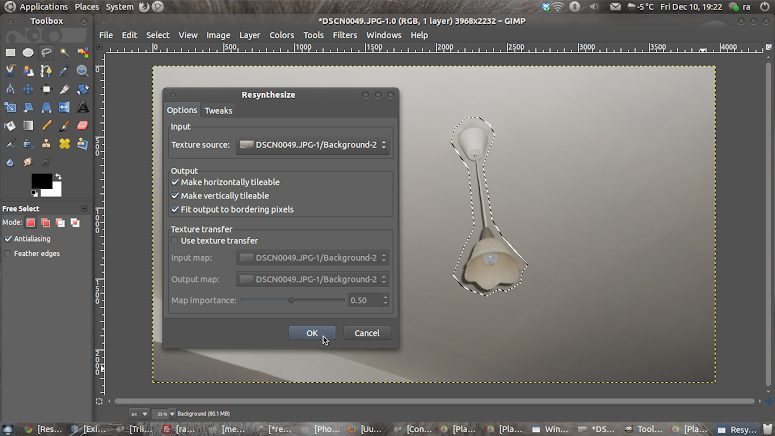This screenshot has width=775, height=436.
Task: Set mode to Replace current selection
Action: click(31, 223)
